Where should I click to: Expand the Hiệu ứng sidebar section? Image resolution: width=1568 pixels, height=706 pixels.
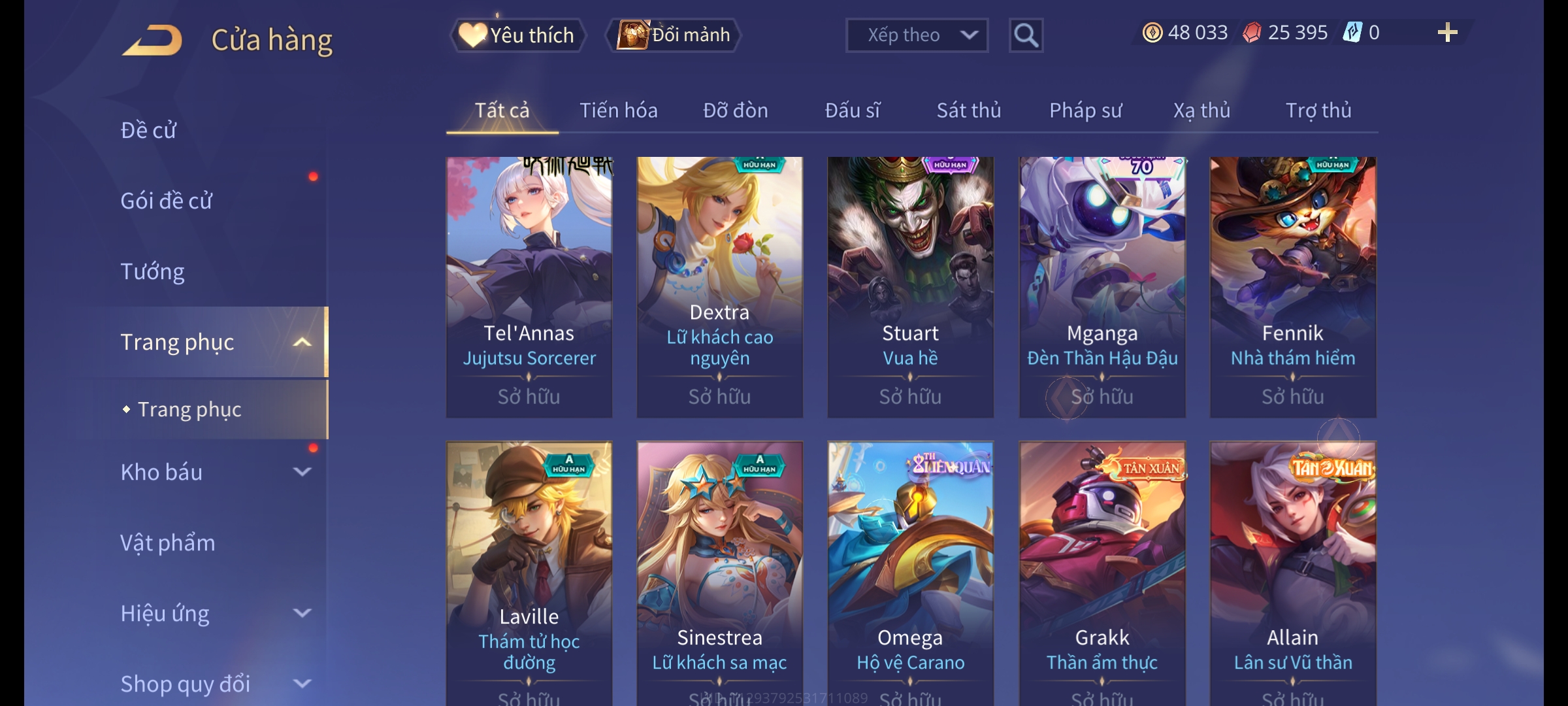(302, 613)
